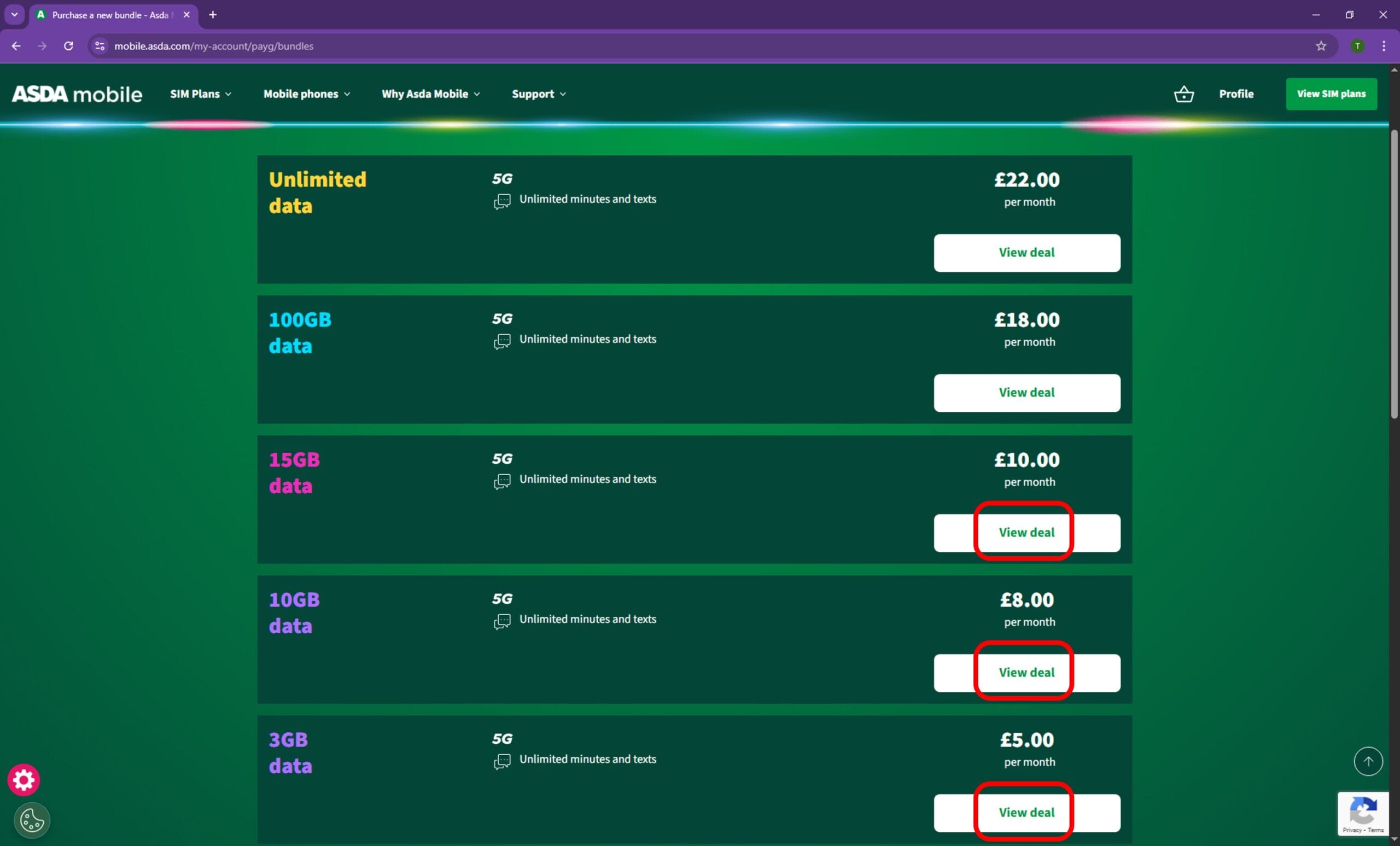The width and height of the screenshot is (1400, 846).
Task: Click messages icon in 15GB data plan
Action: pyautogui.click(x=501, y=481)
